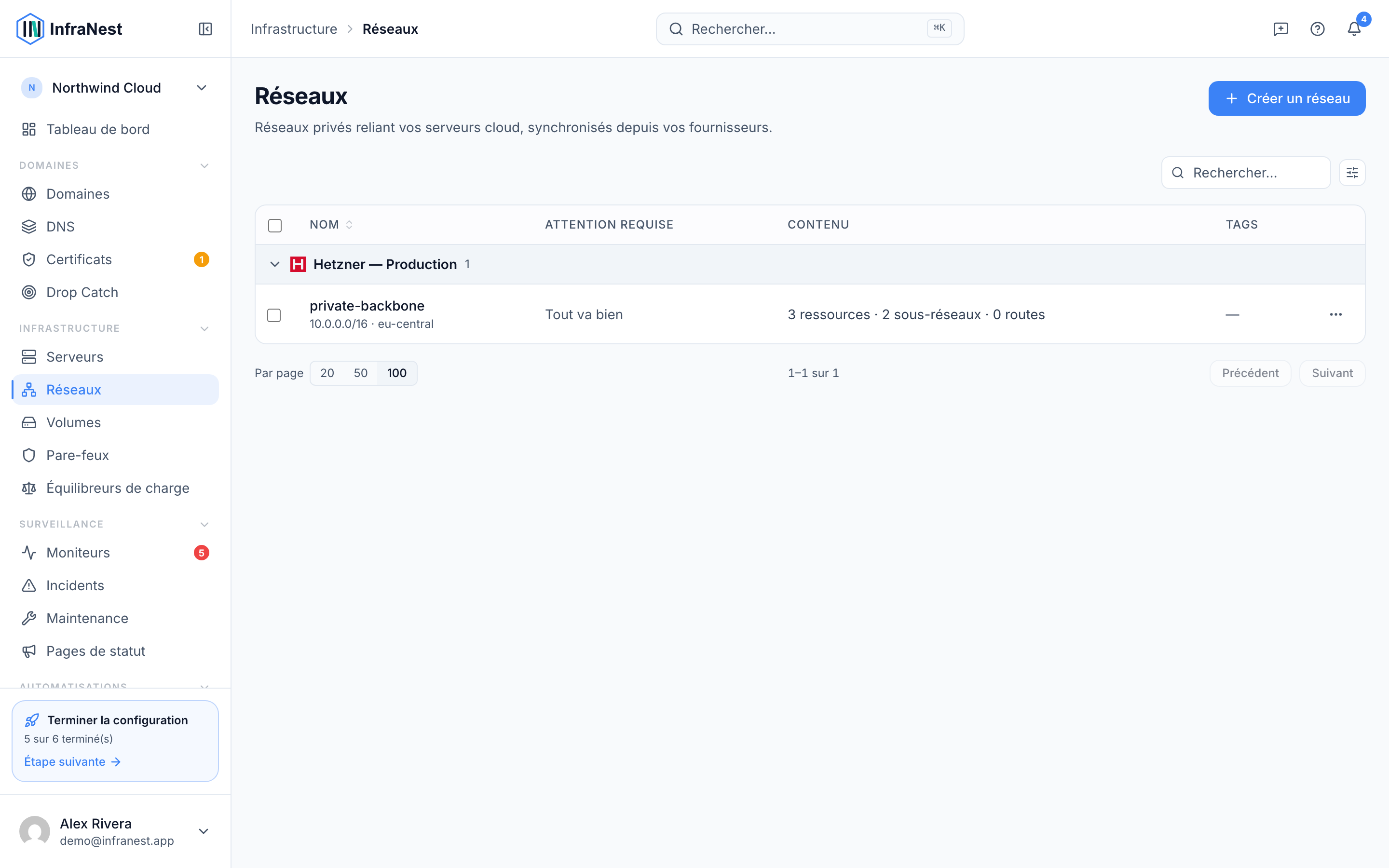Set per page to 50
The height and width of the screenshot is (868, 1389).
point(360,373)
